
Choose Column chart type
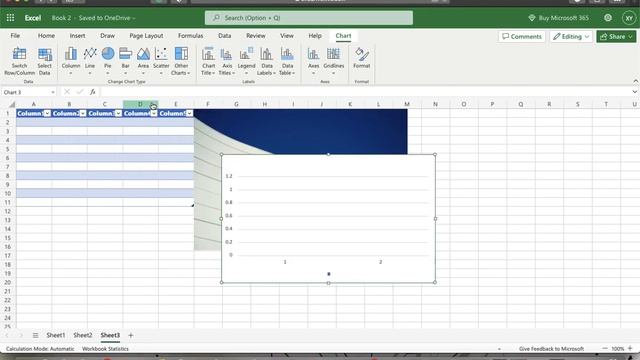point(71,61)
